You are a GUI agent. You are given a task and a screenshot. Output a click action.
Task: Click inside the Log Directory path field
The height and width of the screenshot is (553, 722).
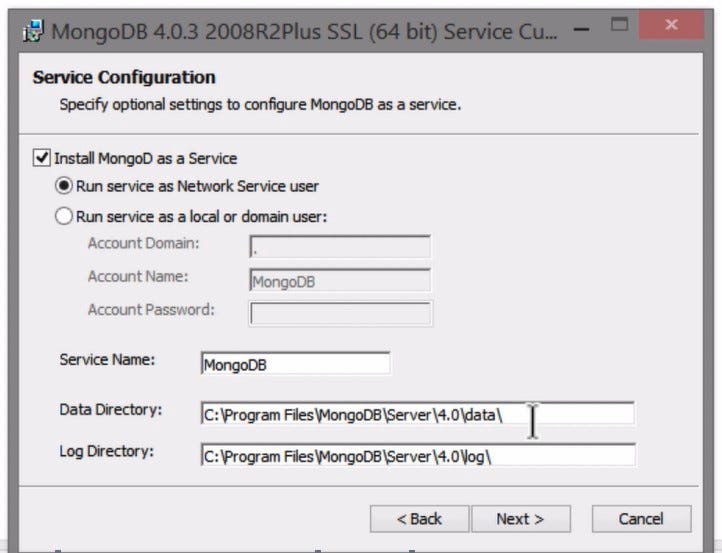point(418,455)
